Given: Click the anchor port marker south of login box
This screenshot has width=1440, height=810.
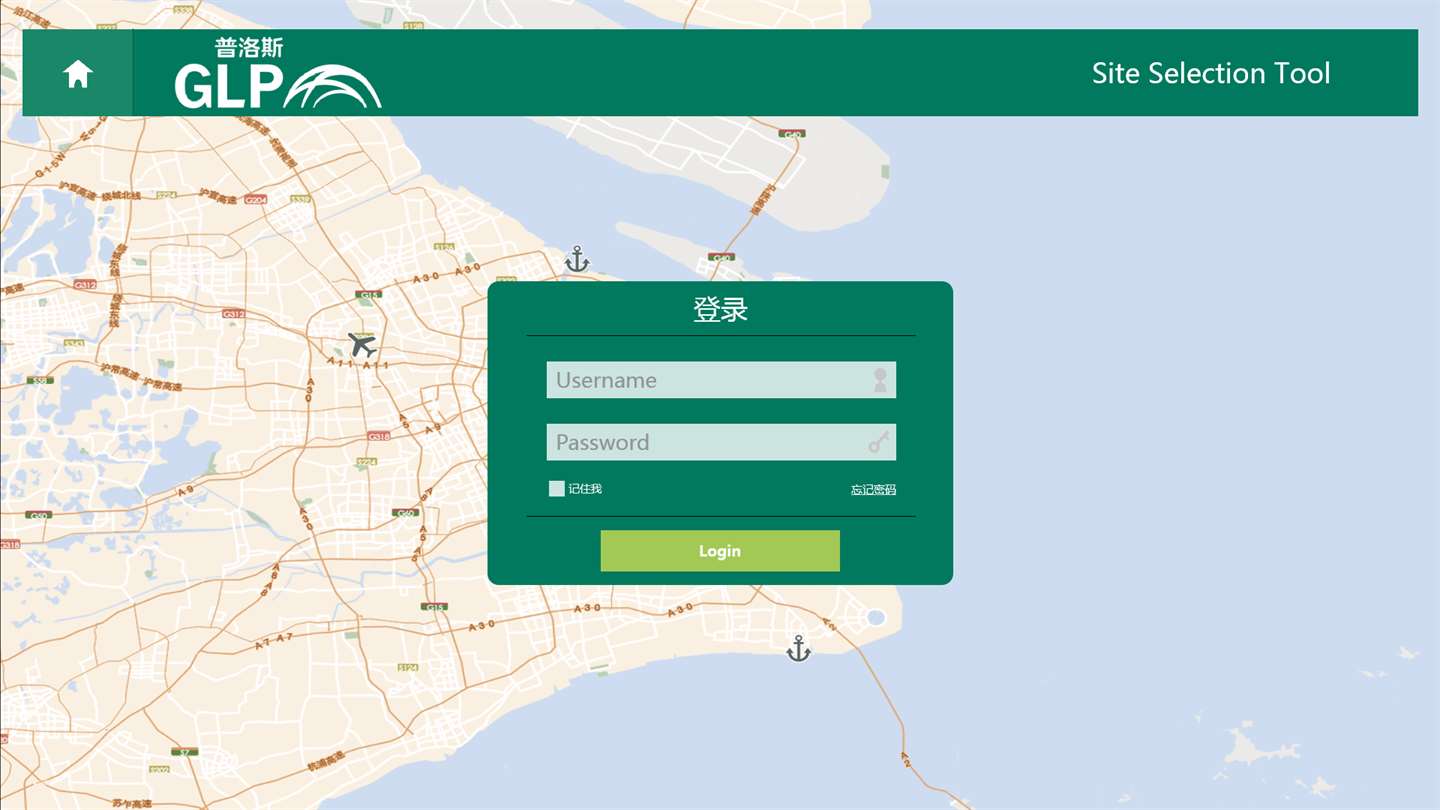Looking at the screenshot, I should pos(798,648).
